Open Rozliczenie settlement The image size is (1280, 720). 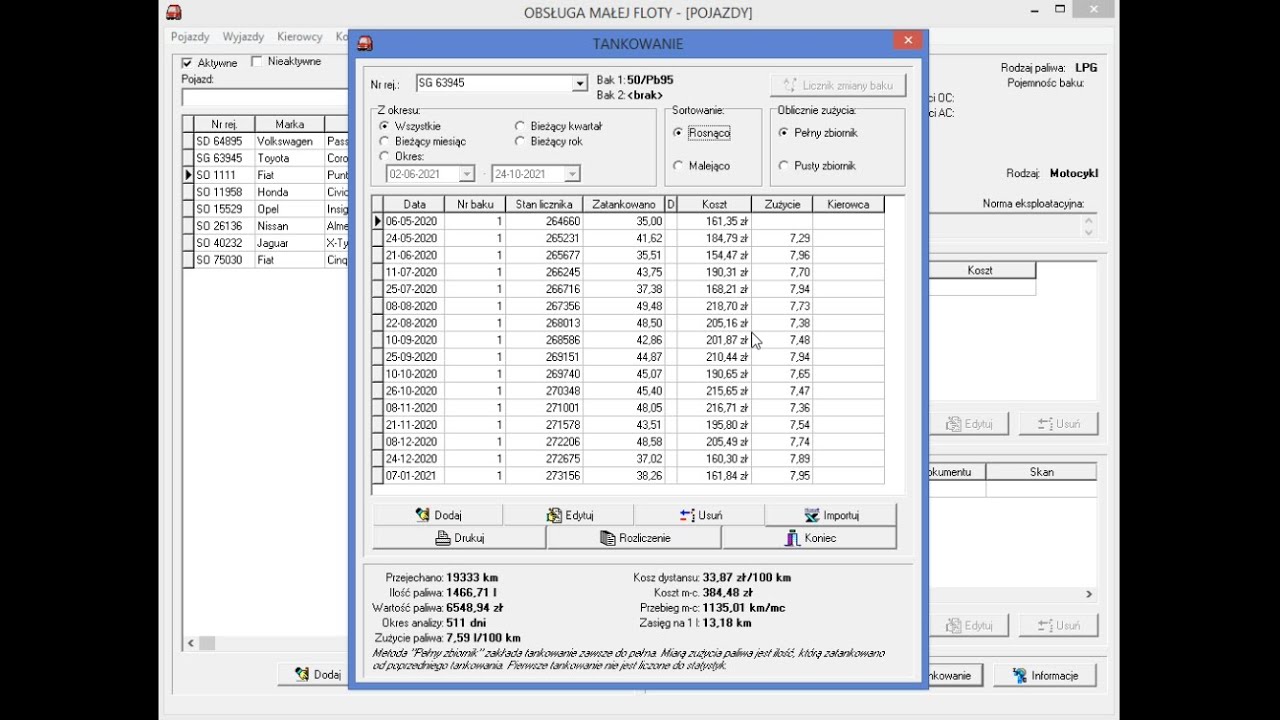pos(634,538)
